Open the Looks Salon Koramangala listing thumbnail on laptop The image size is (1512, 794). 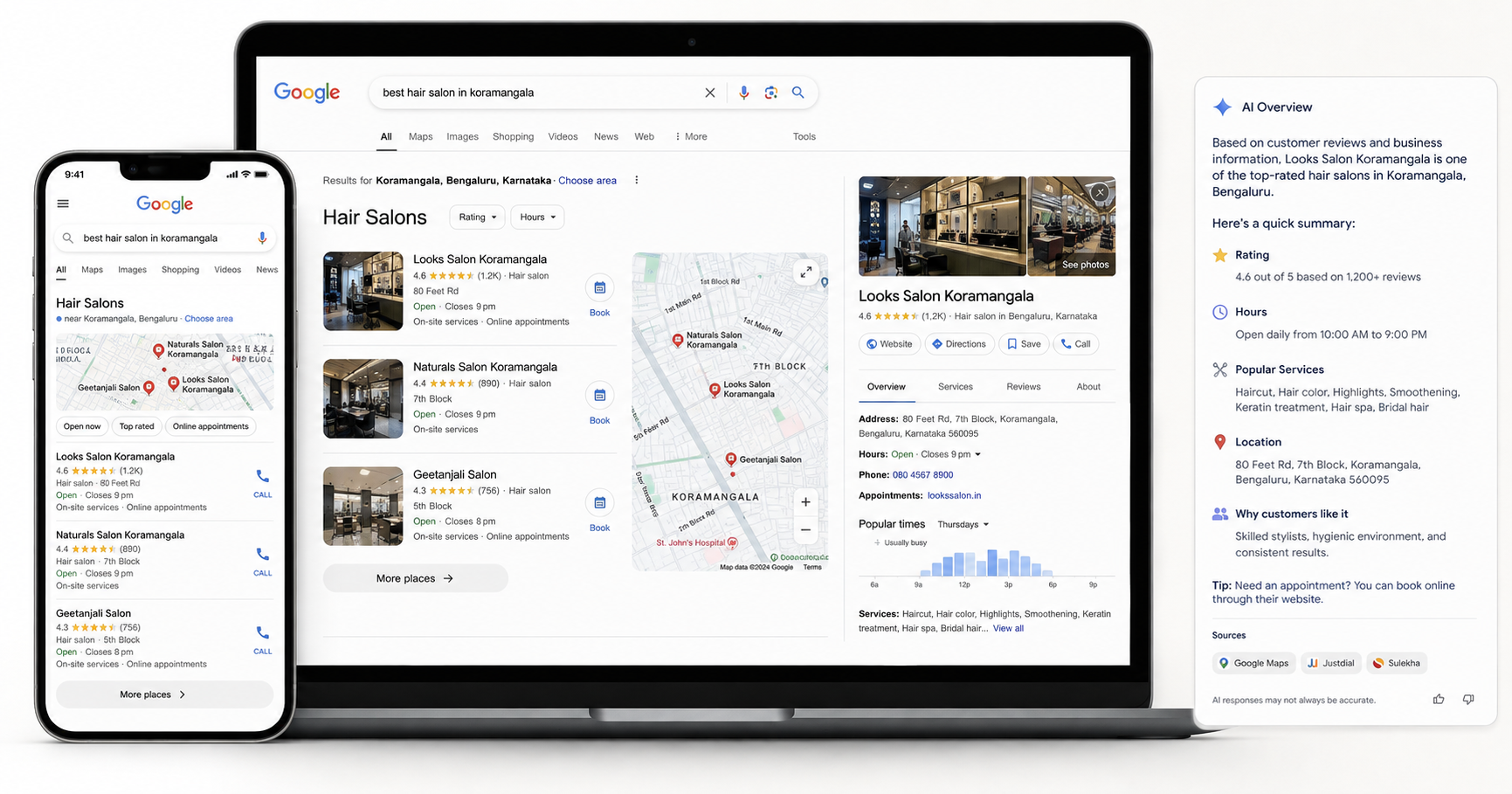pyautogui.click(x=363, y=291)
